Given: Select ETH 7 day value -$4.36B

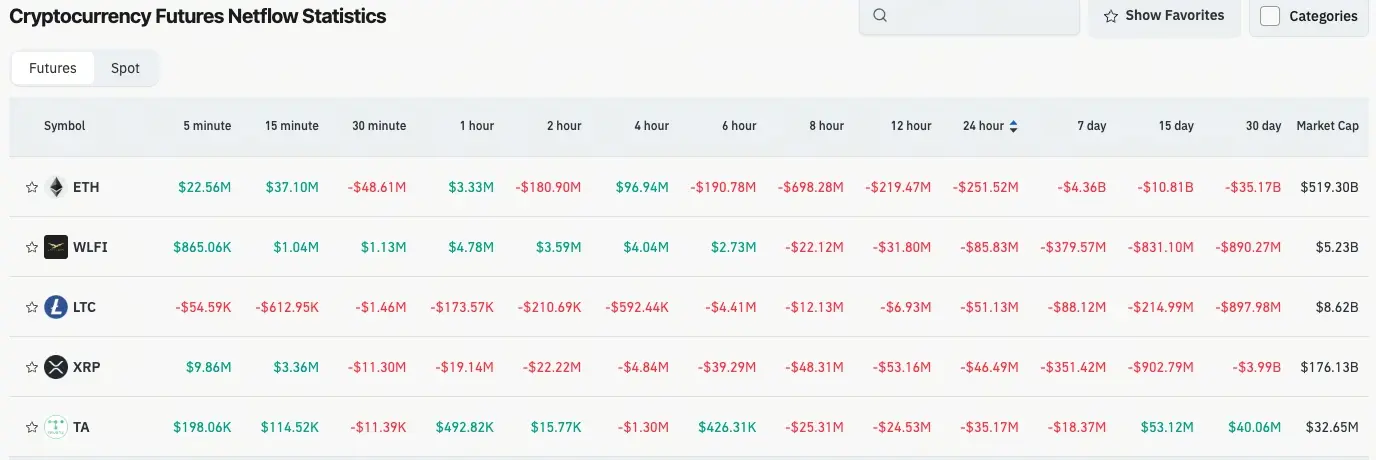Looking at the screenshot, I should click(x=1082, y=187).
